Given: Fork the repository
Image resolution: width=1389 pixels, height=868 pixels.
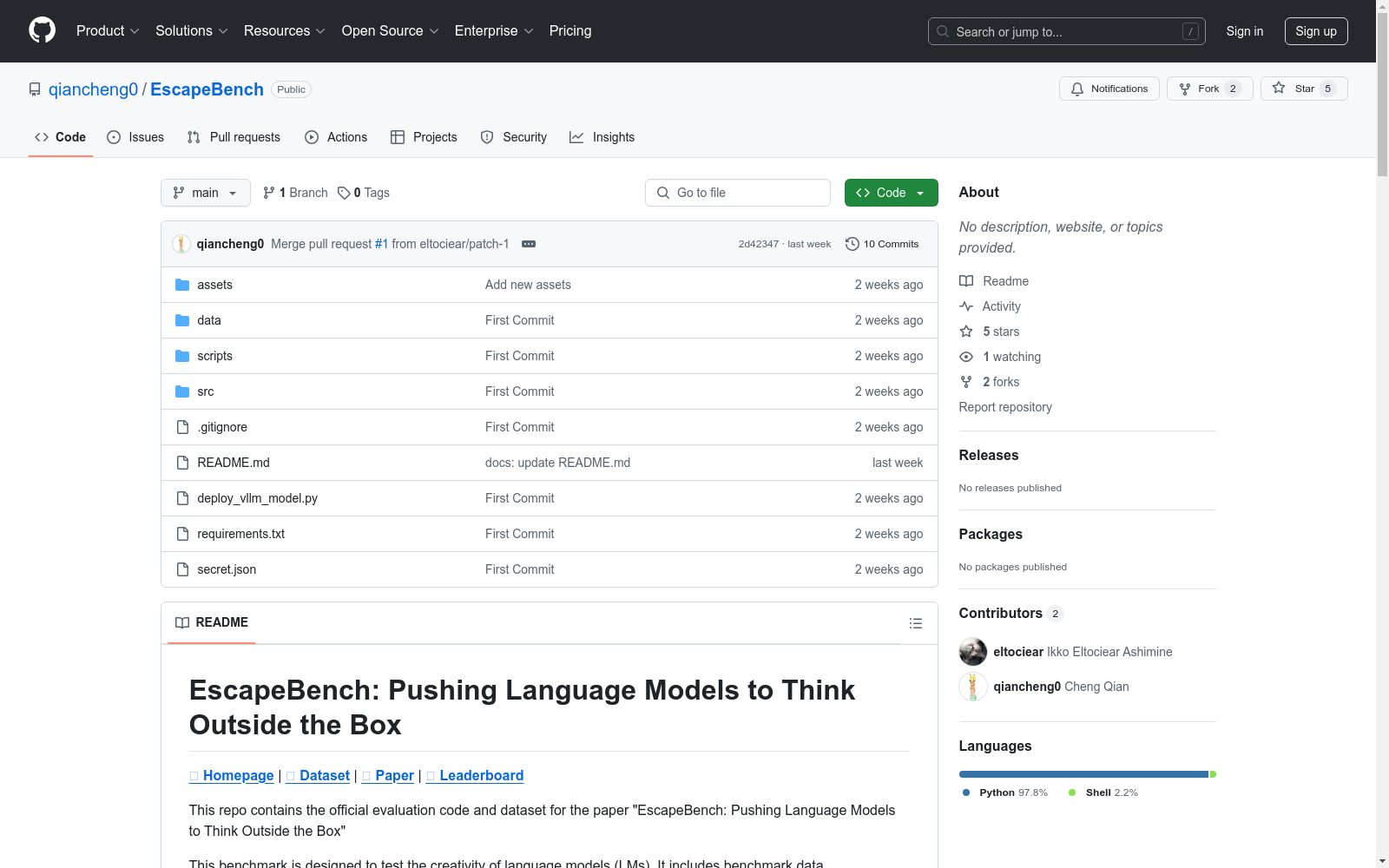Looking at the screenshot, I should tap(1210, 89).
